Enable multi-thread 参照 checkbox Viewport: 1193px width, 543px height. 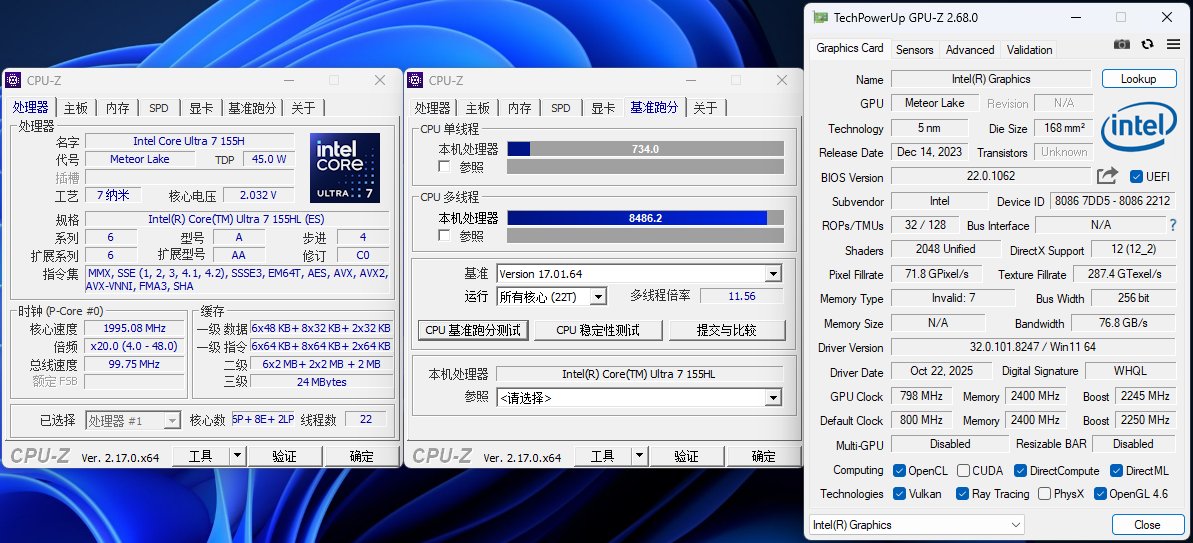tap(444, 236)
